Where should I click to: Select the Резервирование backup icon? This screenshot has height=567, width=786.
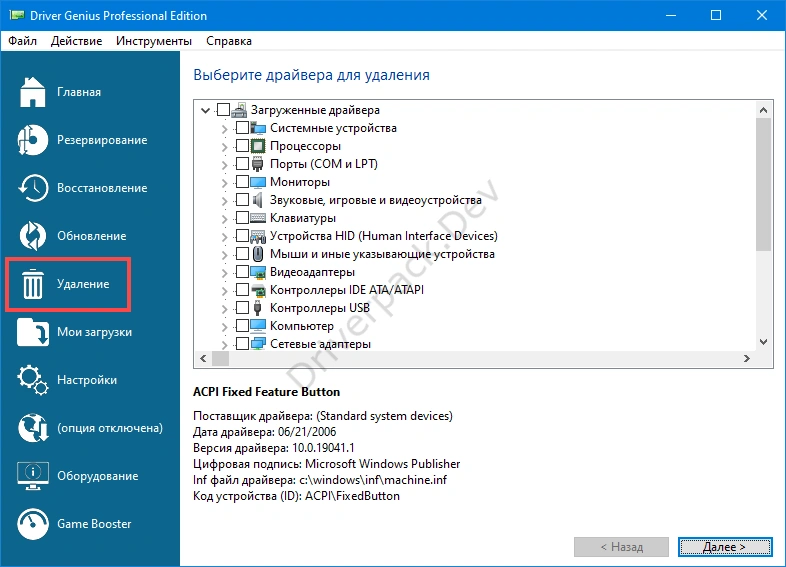(x=33, y=140)
